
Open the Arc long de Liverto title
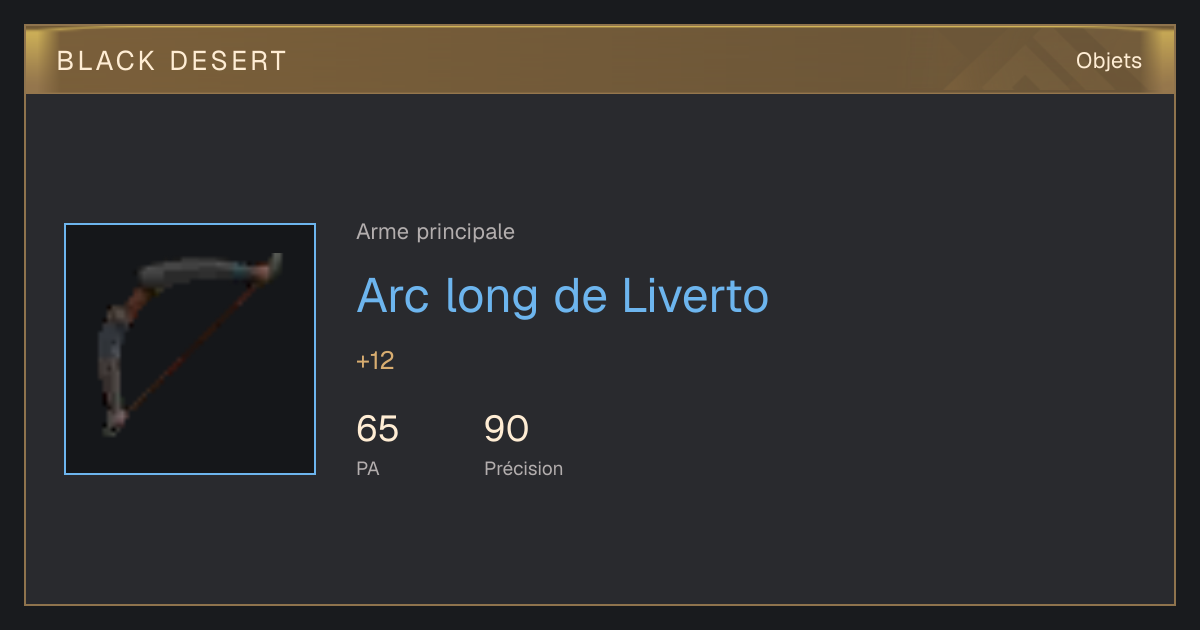pos(562,295)
